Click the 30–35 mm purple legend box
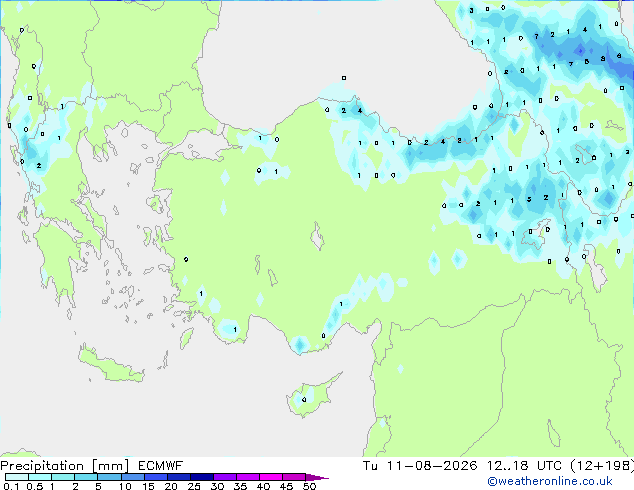The image size is (634, 490). (225, 477)
